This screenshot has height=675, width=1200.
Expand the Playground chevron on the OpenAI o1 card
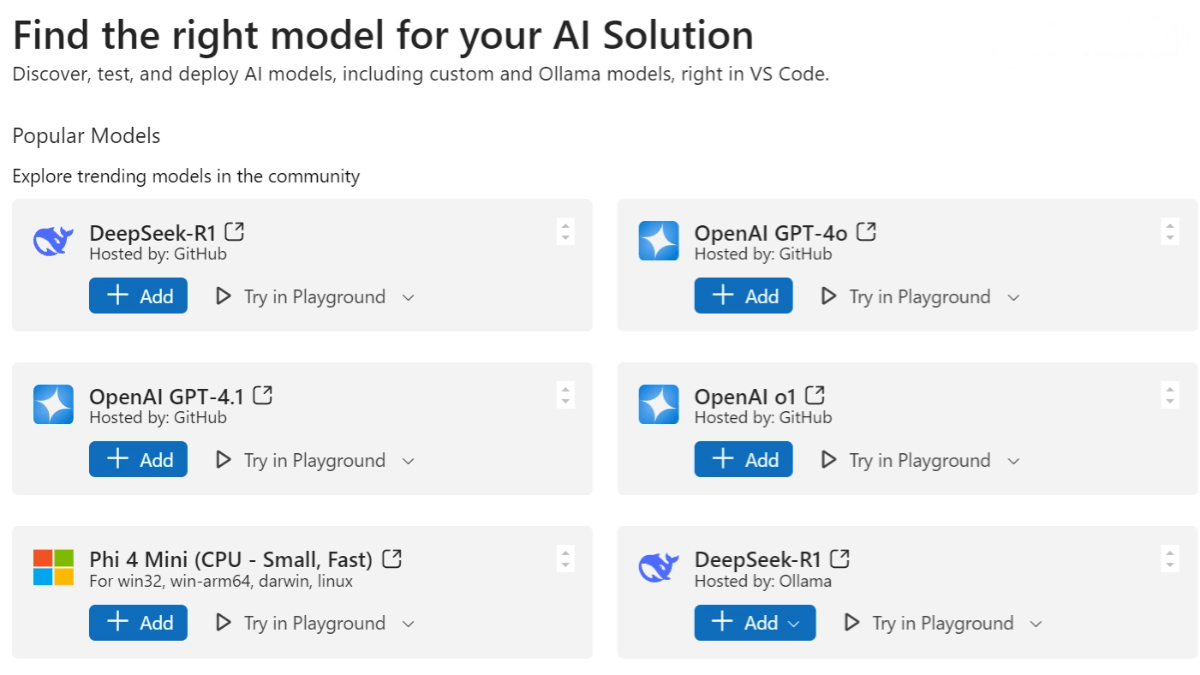1013,461
